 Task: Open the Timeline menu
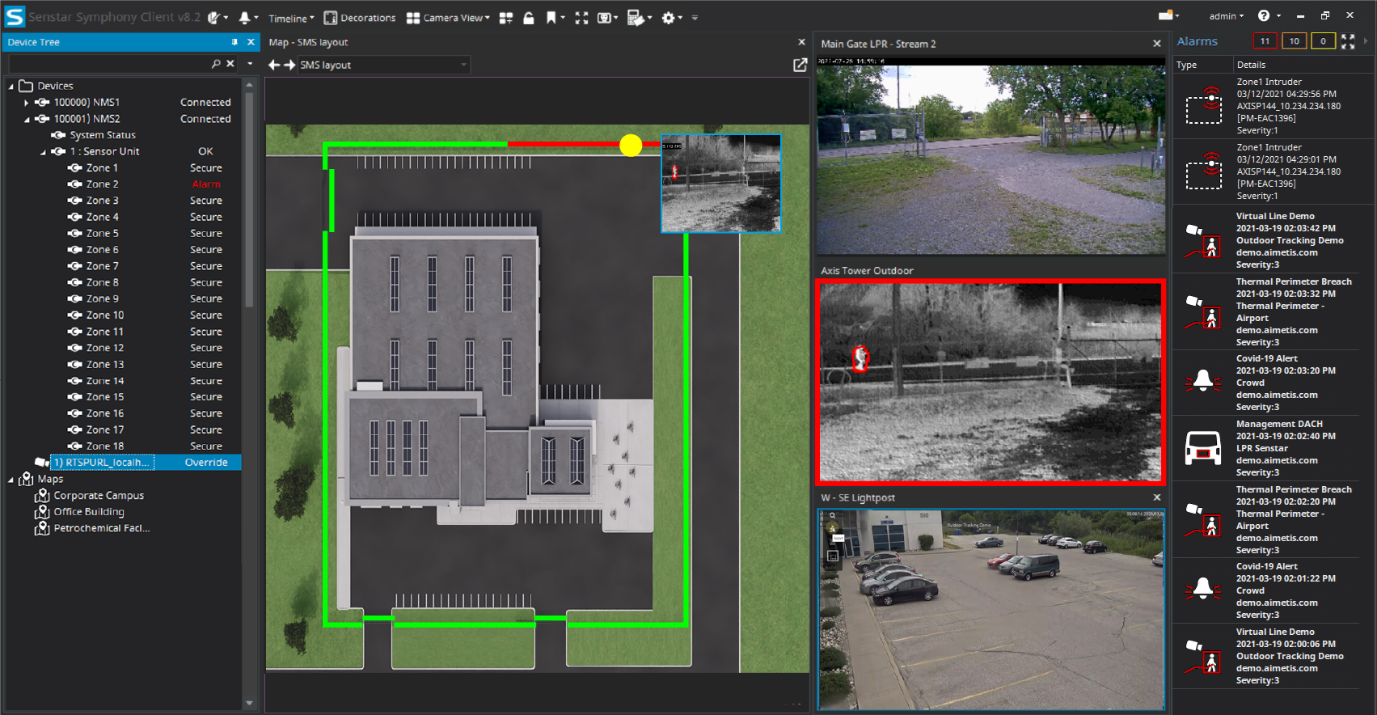(x=291, y=17)
